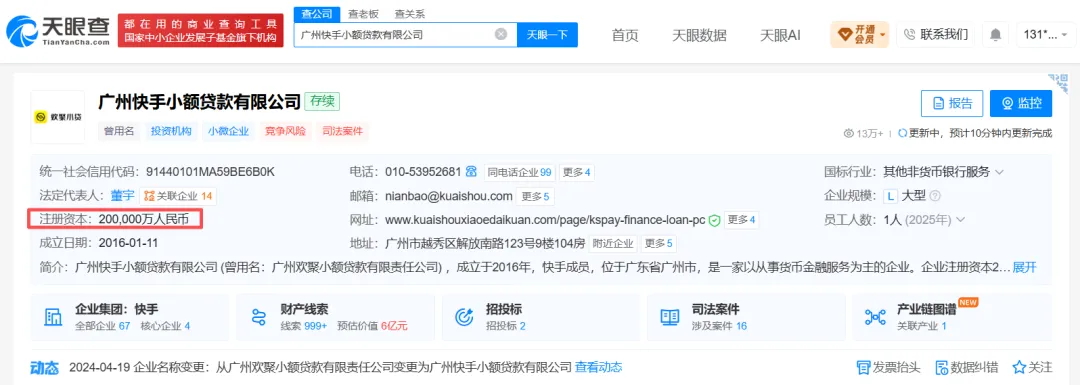Open the notifications bell
Image resolution: width=1080 pixels, height=385 pixels.
click(995, 34)
